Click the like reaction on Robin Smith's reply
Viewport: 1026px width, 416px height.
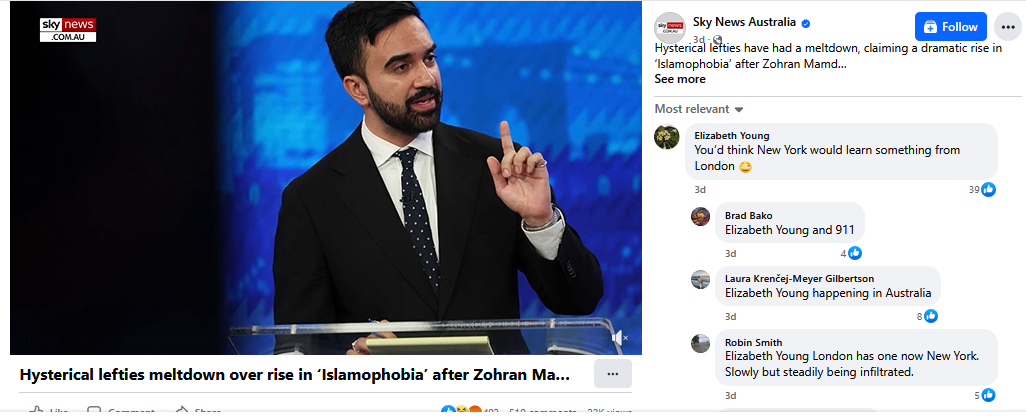988,395
